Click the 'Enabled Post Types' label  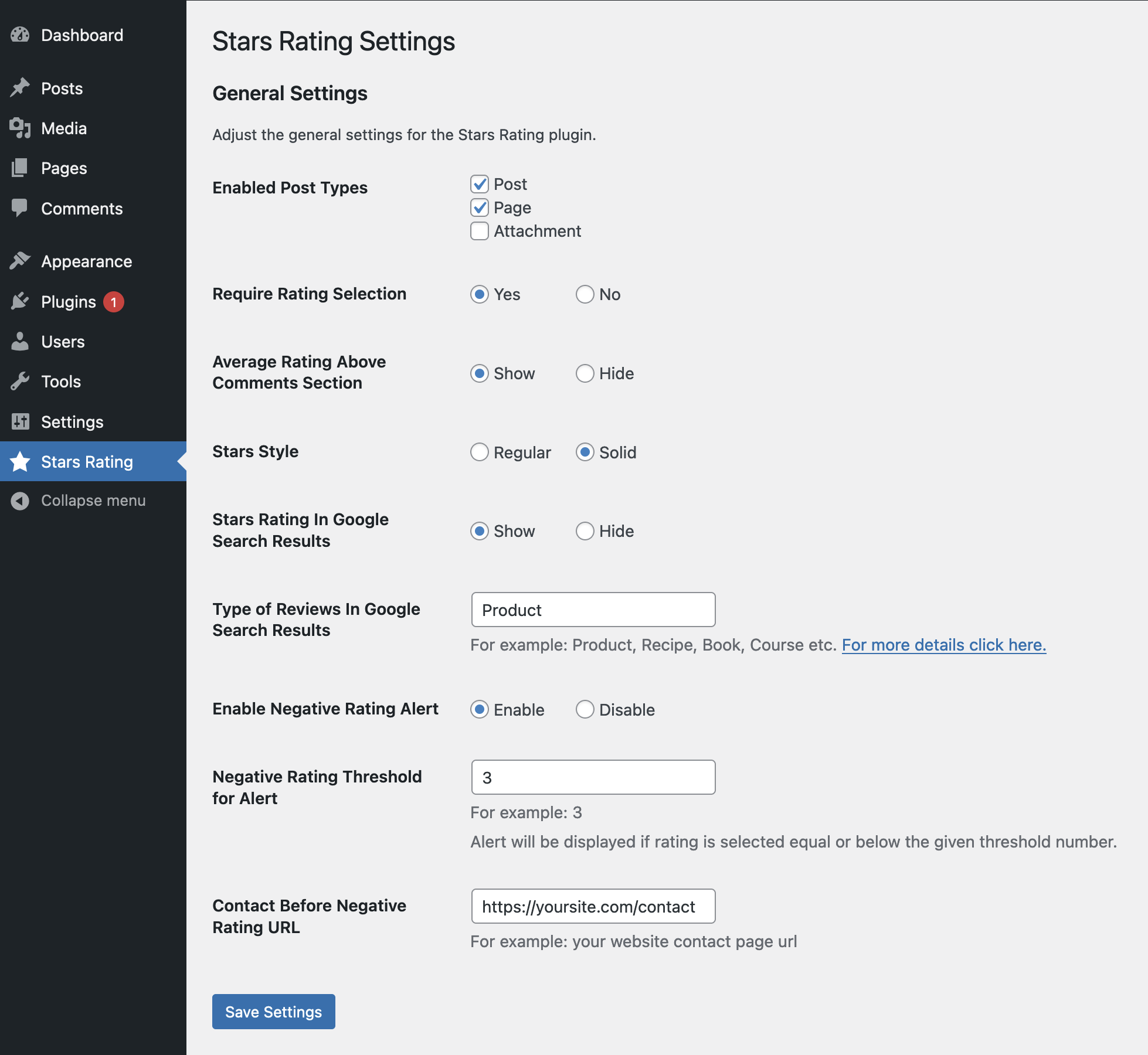[x=290, y=188]
